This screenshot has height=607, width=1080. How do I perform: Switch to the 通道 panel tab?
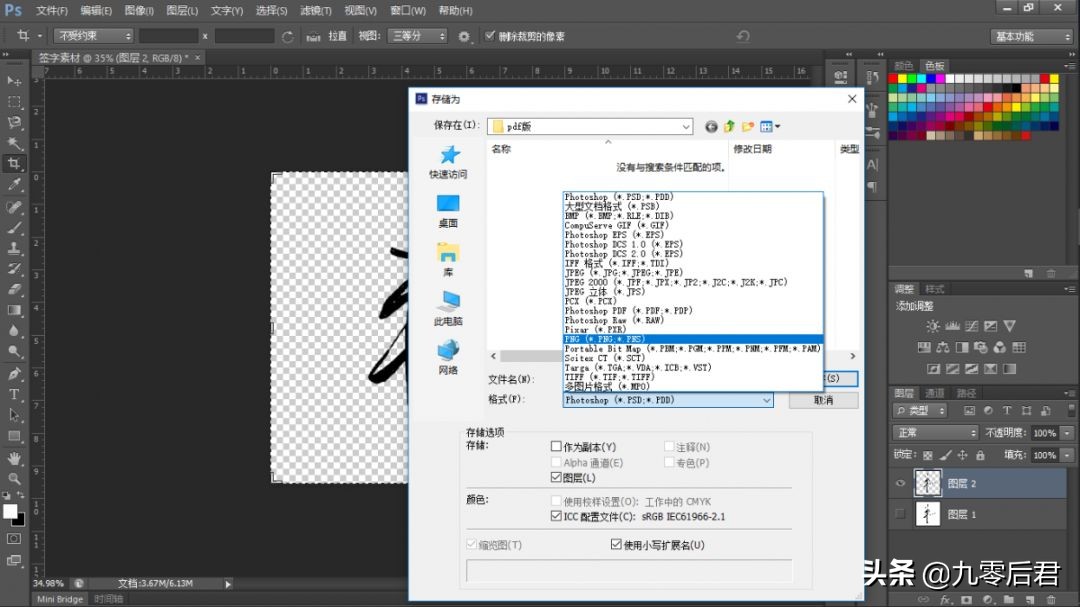935,393
